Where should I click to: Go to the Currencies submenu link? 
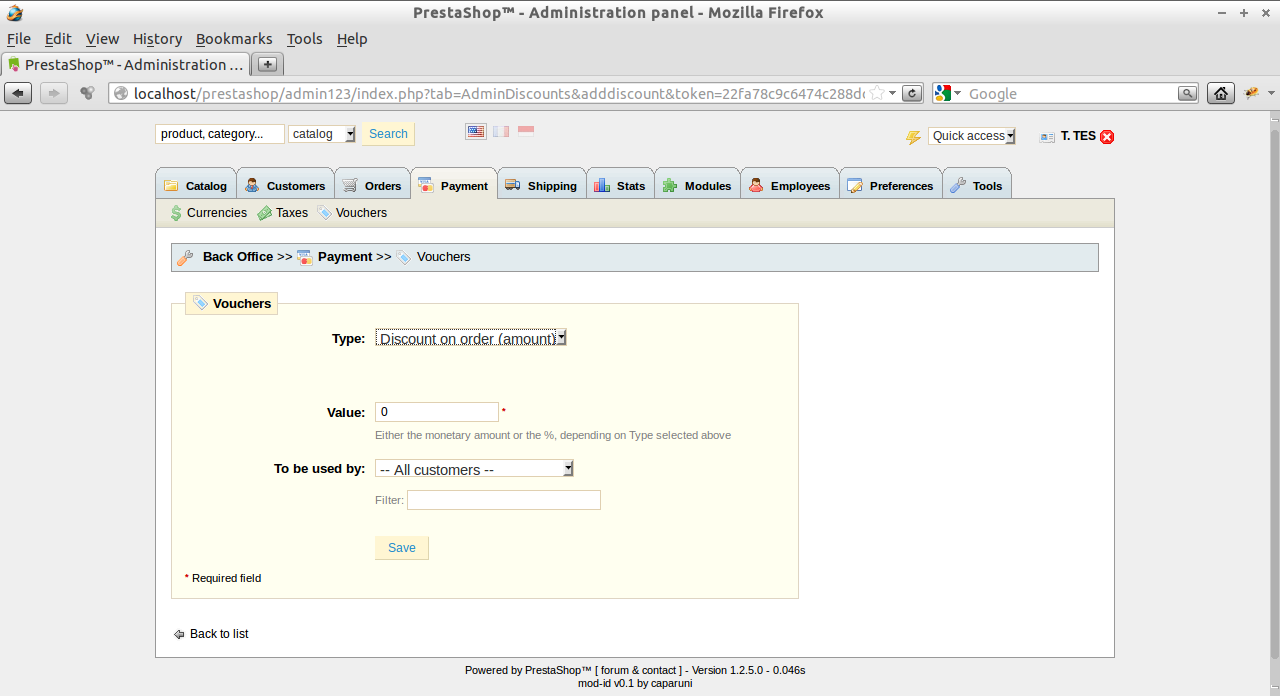pos(217,213)
